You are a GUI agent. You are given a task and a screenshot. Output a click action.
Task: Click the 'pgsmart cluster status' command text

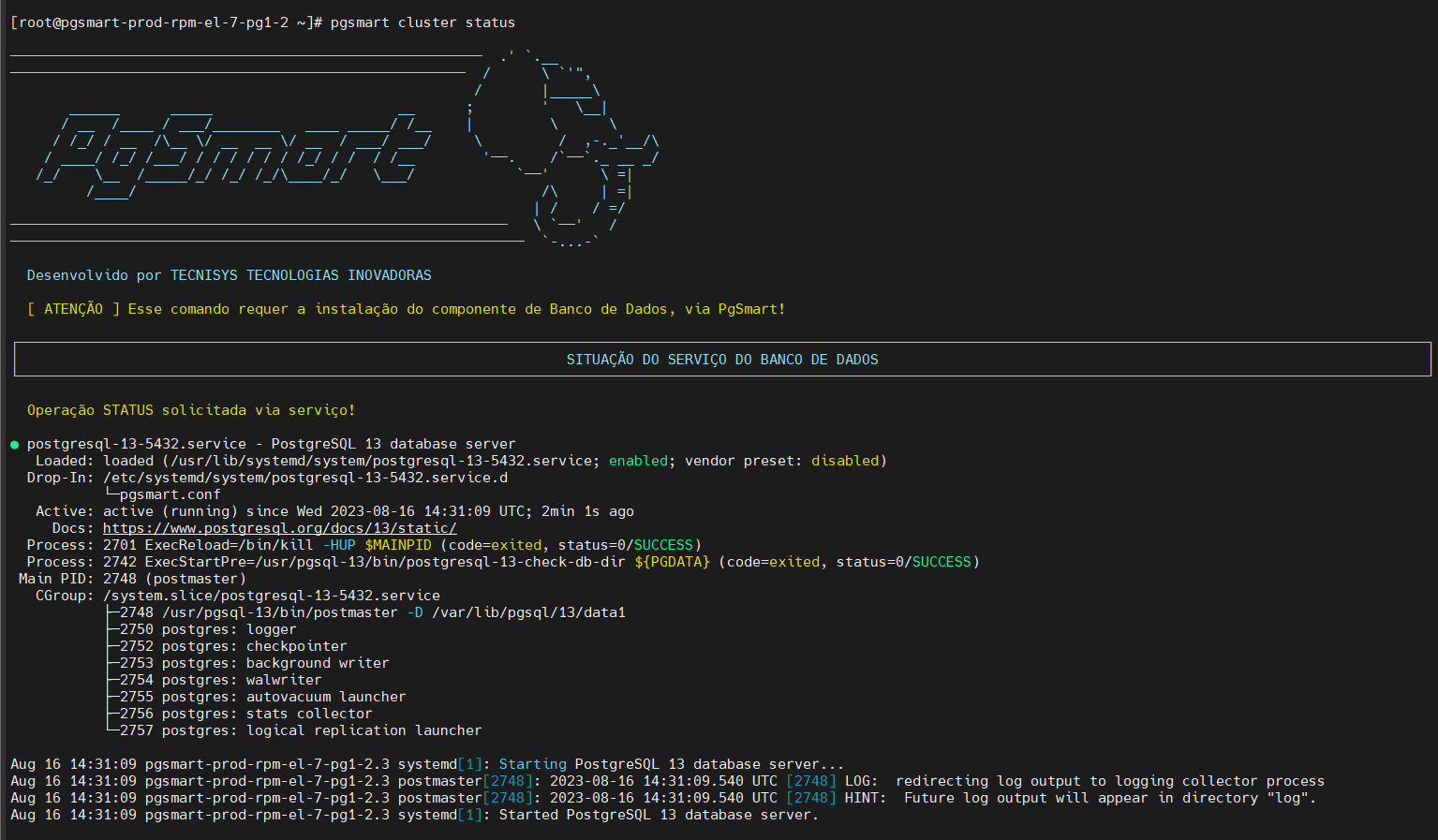[423, 22]
